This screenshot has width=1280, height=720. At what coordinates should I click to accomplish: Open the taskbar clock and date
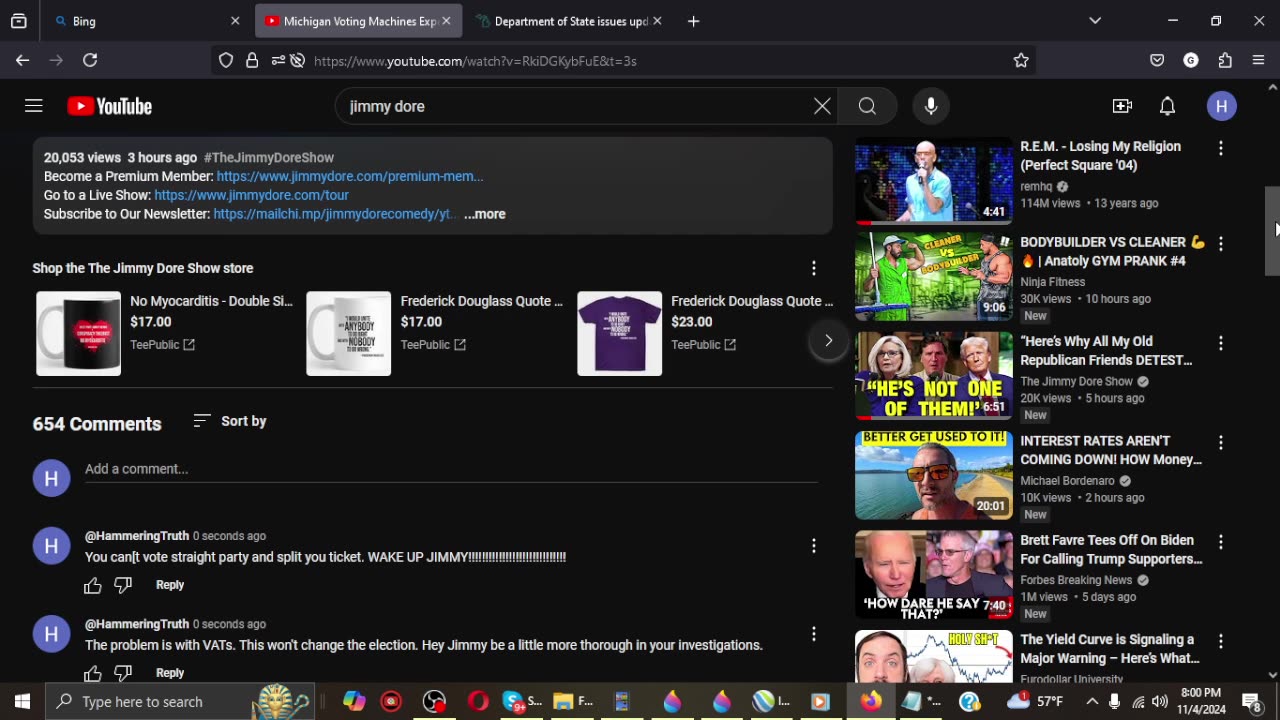(1201, 702)
